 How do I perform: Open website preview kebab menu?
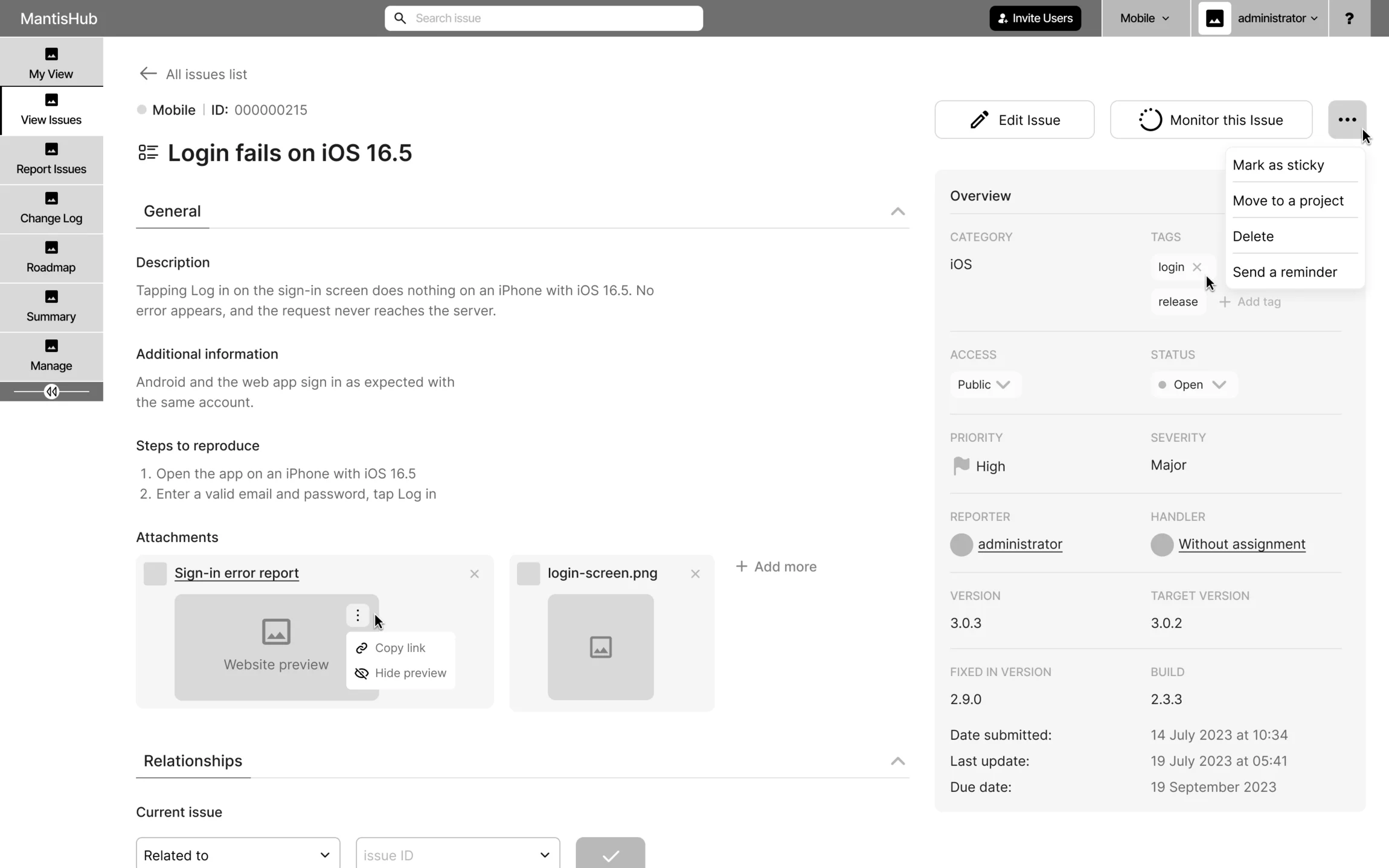click(x=358, y=615)
